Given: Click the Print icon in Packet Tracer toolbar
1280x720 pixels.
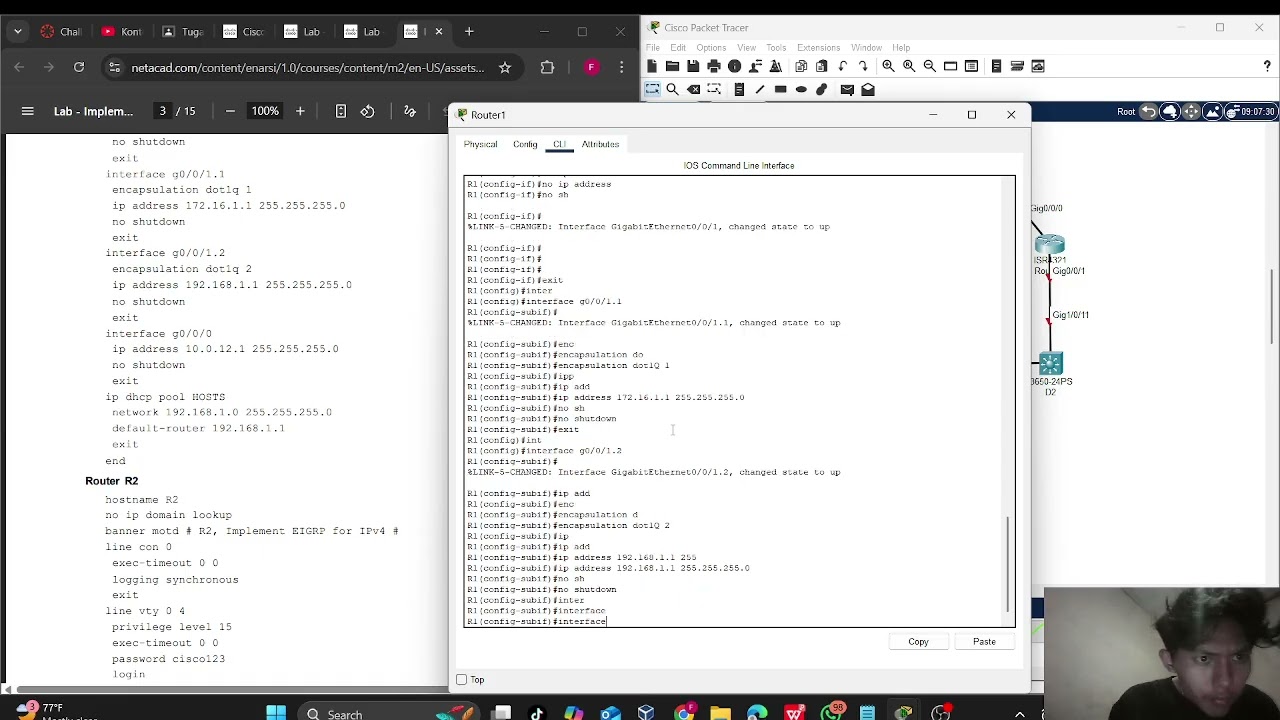Looking at the screenshot, I should [714, 66].
